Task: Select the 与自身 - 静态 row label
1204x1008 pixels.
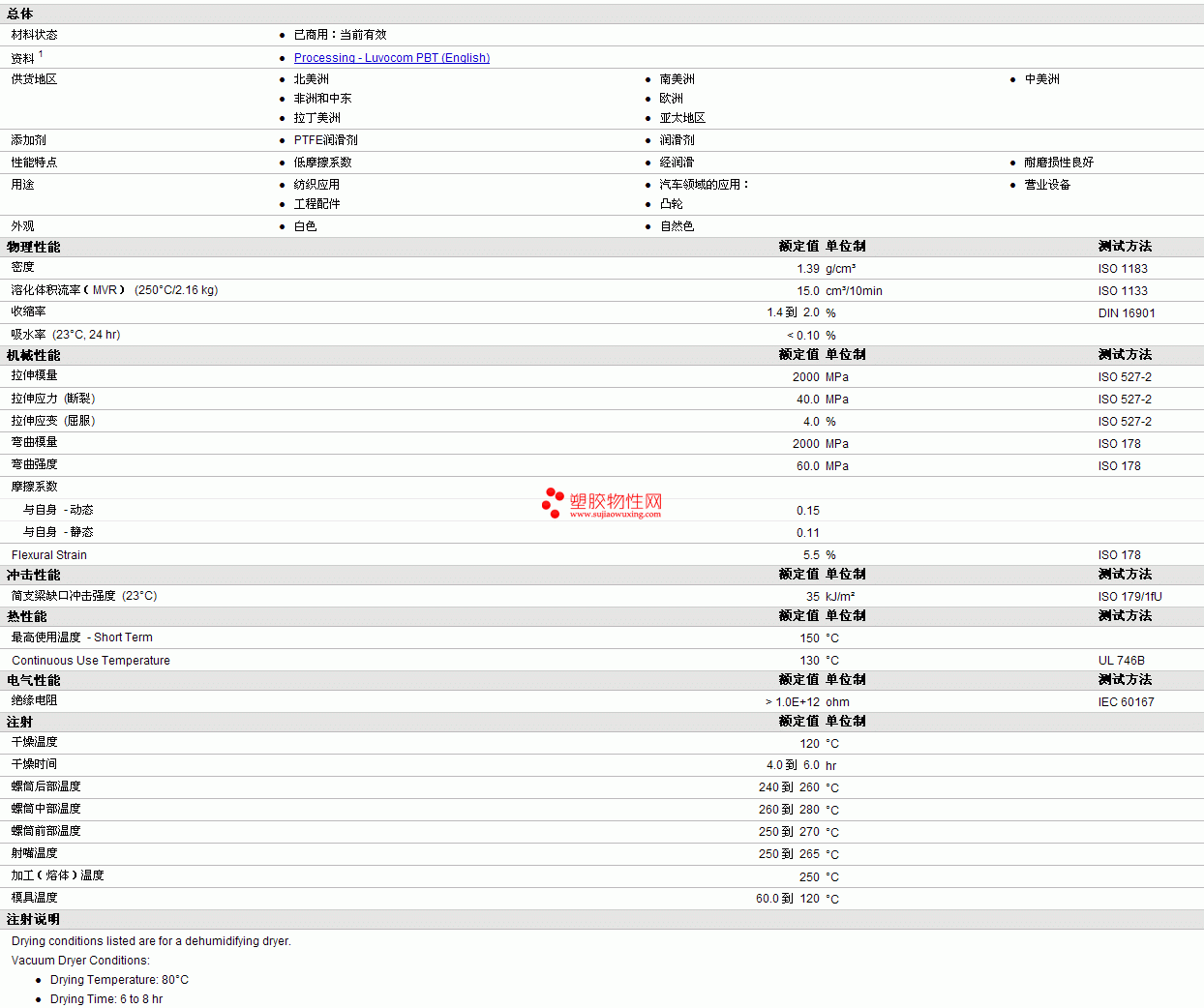Action: pos(58,532)
